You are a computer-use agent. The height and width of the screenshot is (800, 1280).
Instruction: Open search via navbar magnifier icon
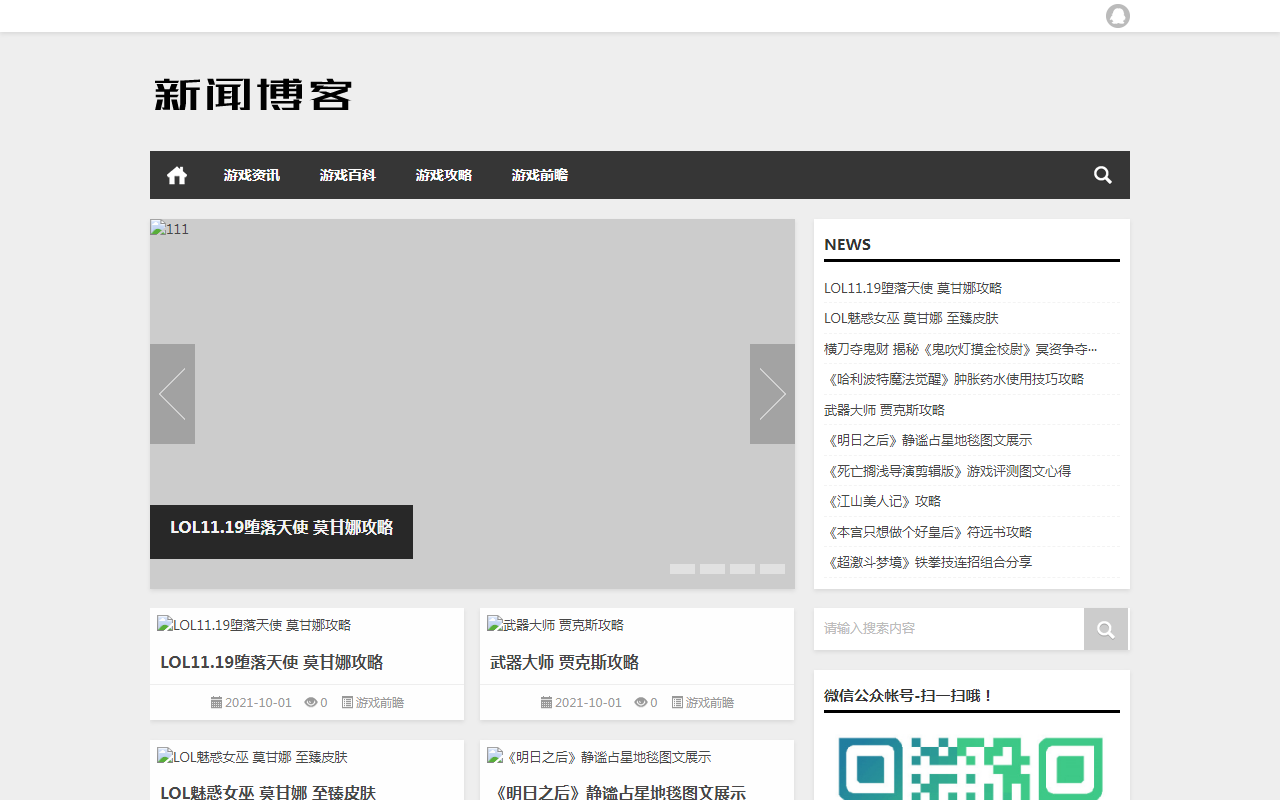click(1103, 175)
